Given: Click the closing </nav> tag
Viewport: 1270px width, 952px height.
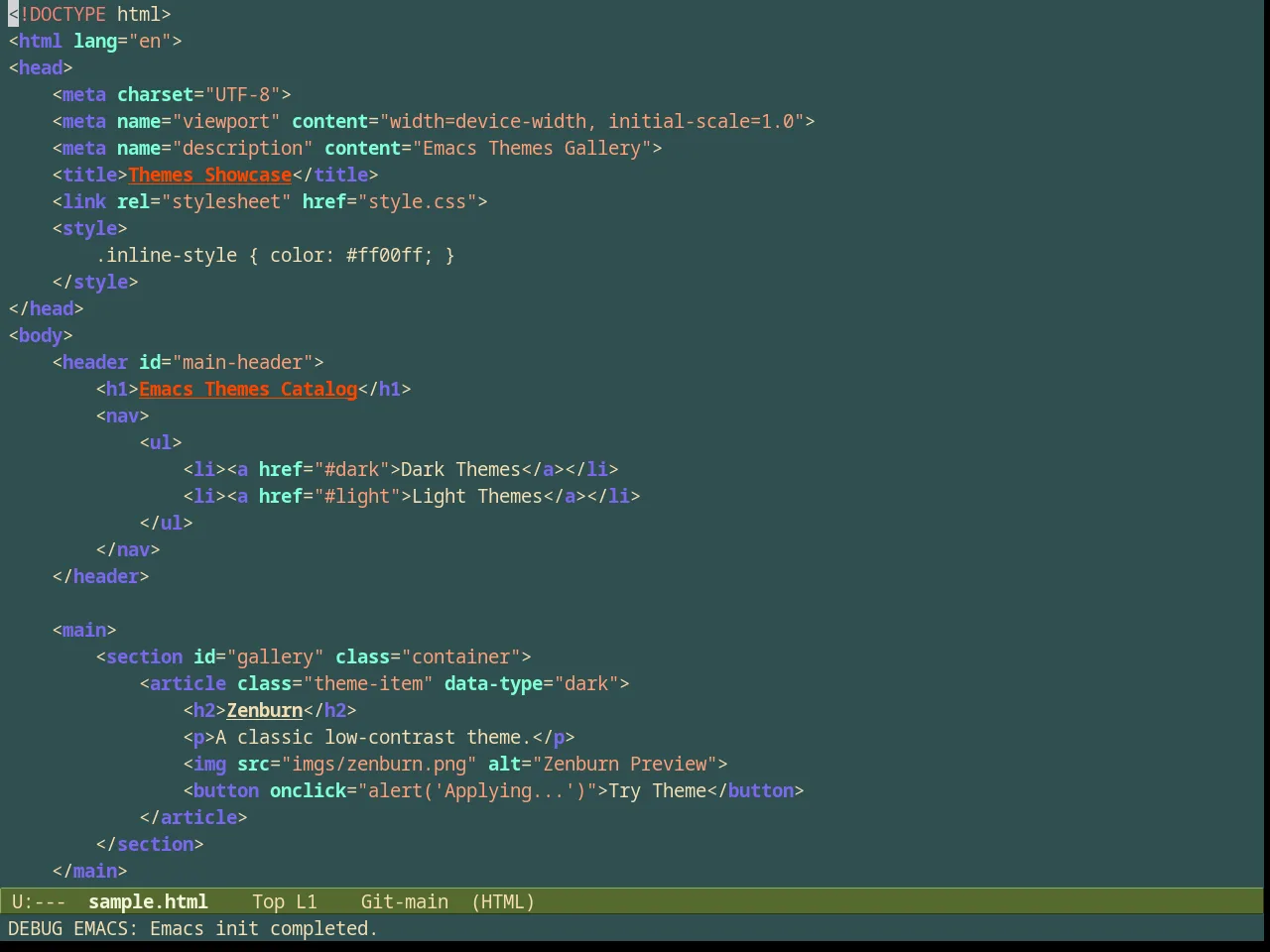Looking at the screenshot, I should coord(128,549).
